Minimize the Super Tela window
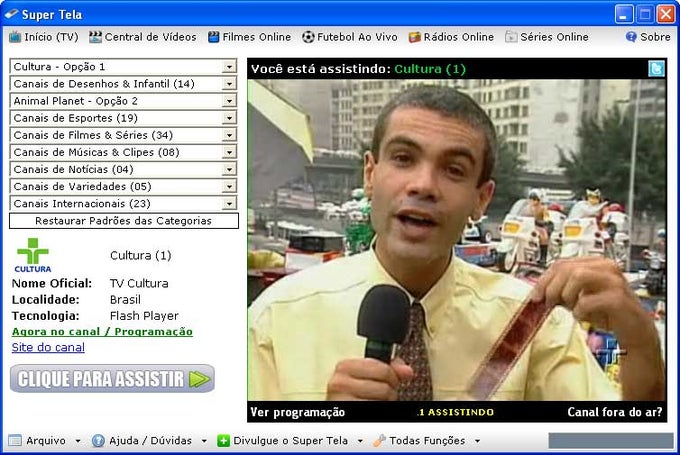The width and height of the screenshot is (680, 455). pyautogui.click(x=624, y=14)
